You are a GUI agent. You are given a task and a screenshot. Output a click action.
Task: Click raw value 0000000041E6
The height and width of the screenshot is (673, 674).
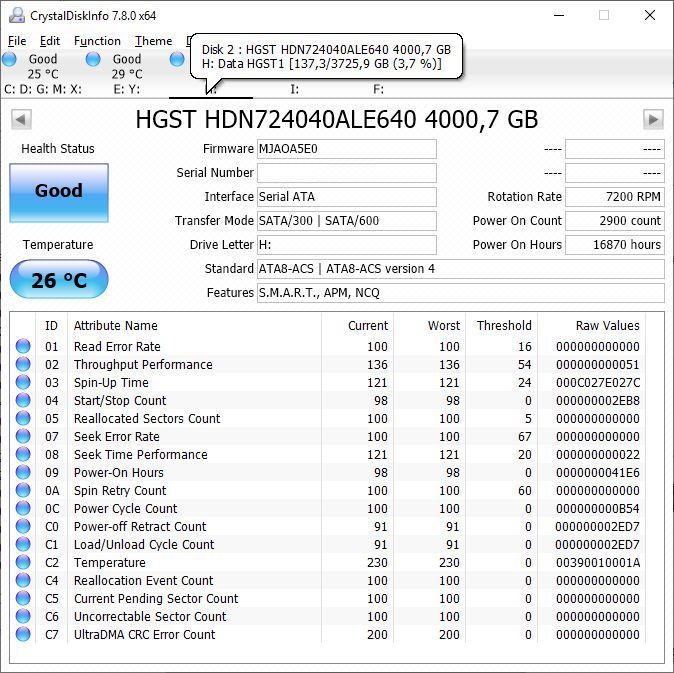pos(598,473)
